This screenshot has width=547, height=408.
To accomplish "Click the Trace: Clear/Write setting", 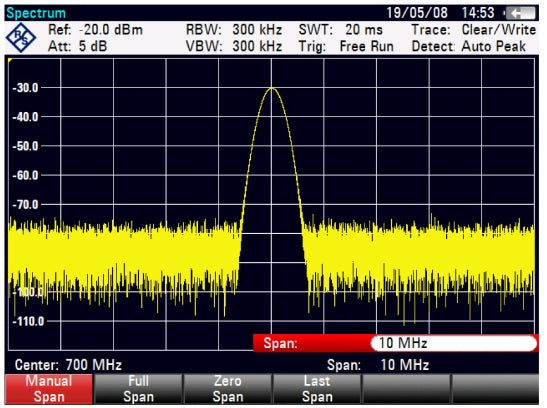I will click(x=473, y=30).
